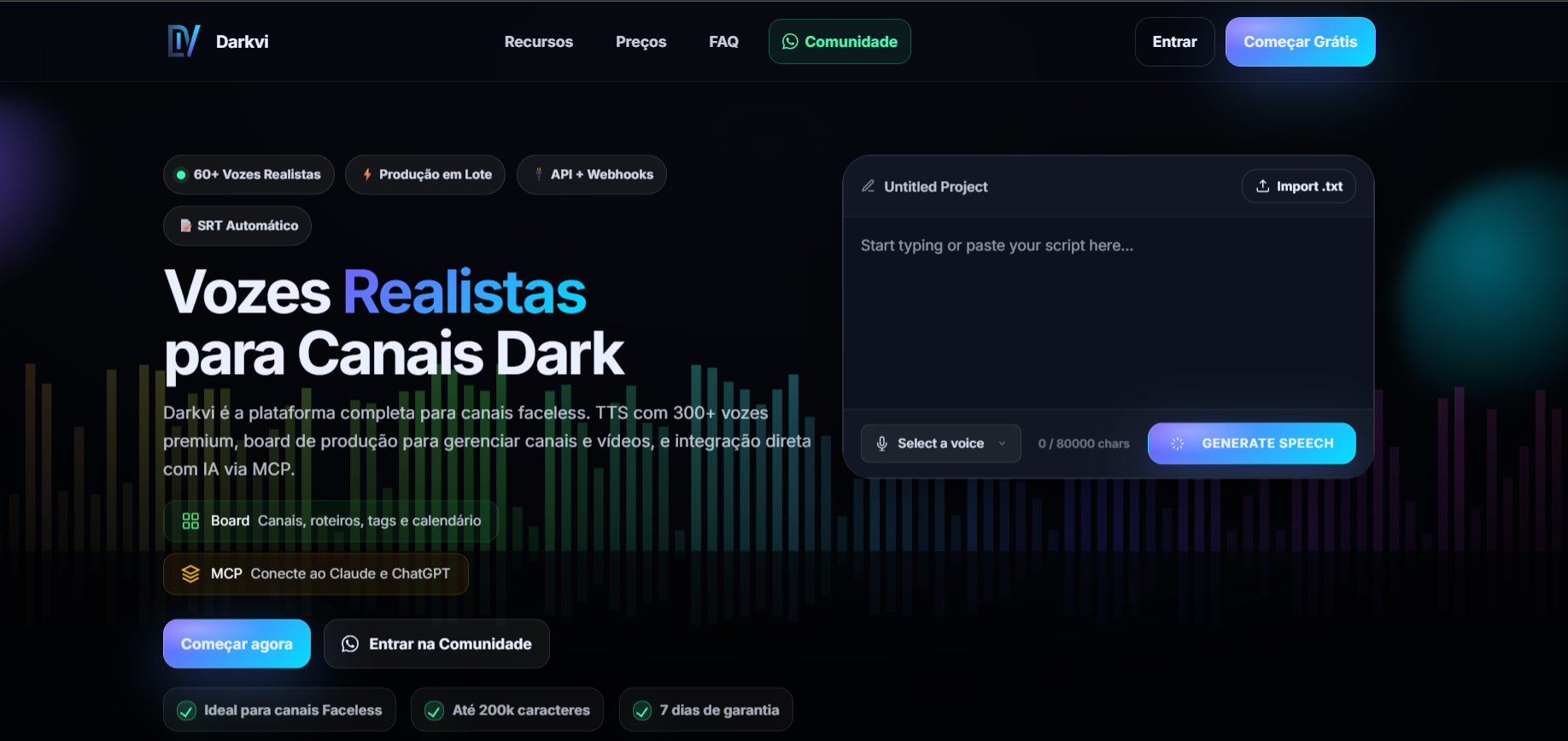Screen dimensions: 1568x741
Task: Focus the script text area
Action: pyautogui.click(x=1109, y=312)
